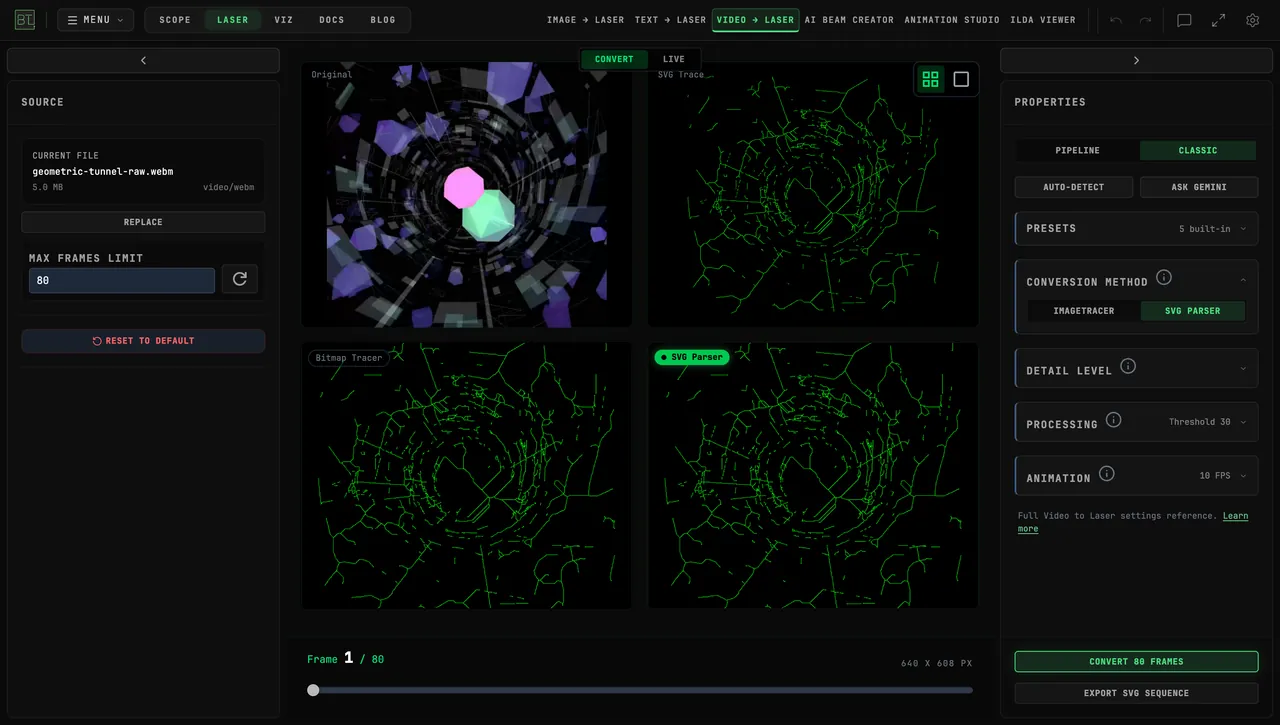This screenshot has width=1280, height=725.
Task: Collapse the left panel arrow
Action: [x=143, y=60]
